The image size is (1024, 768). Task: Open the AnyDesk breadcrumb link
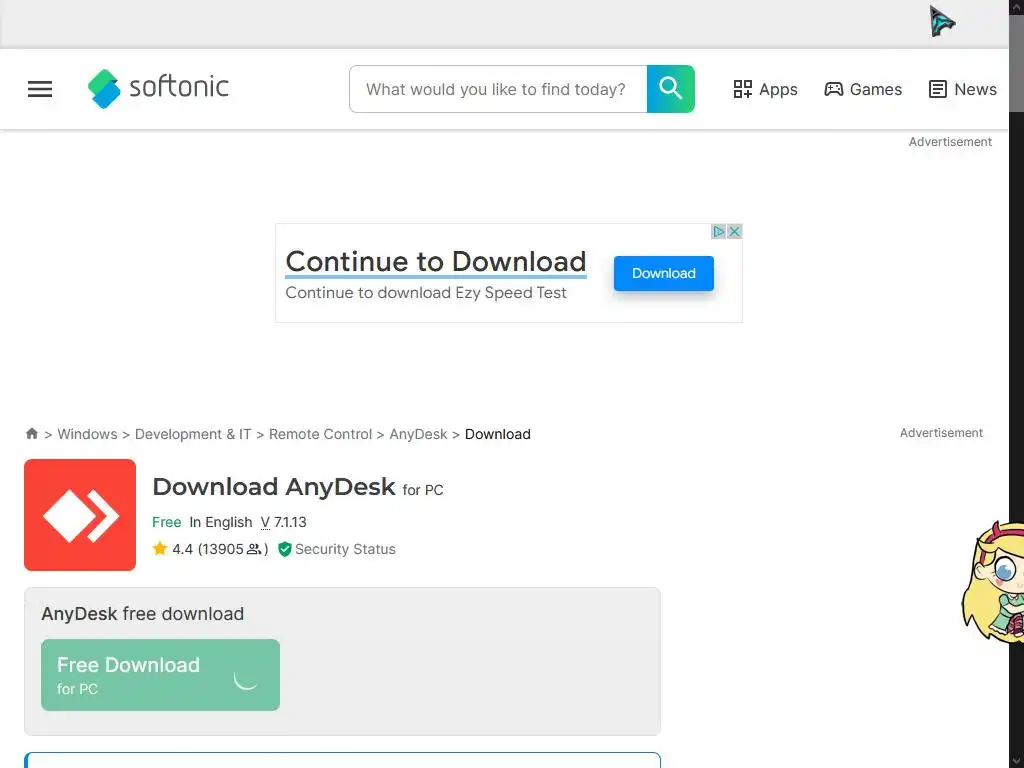pos(418,434)
